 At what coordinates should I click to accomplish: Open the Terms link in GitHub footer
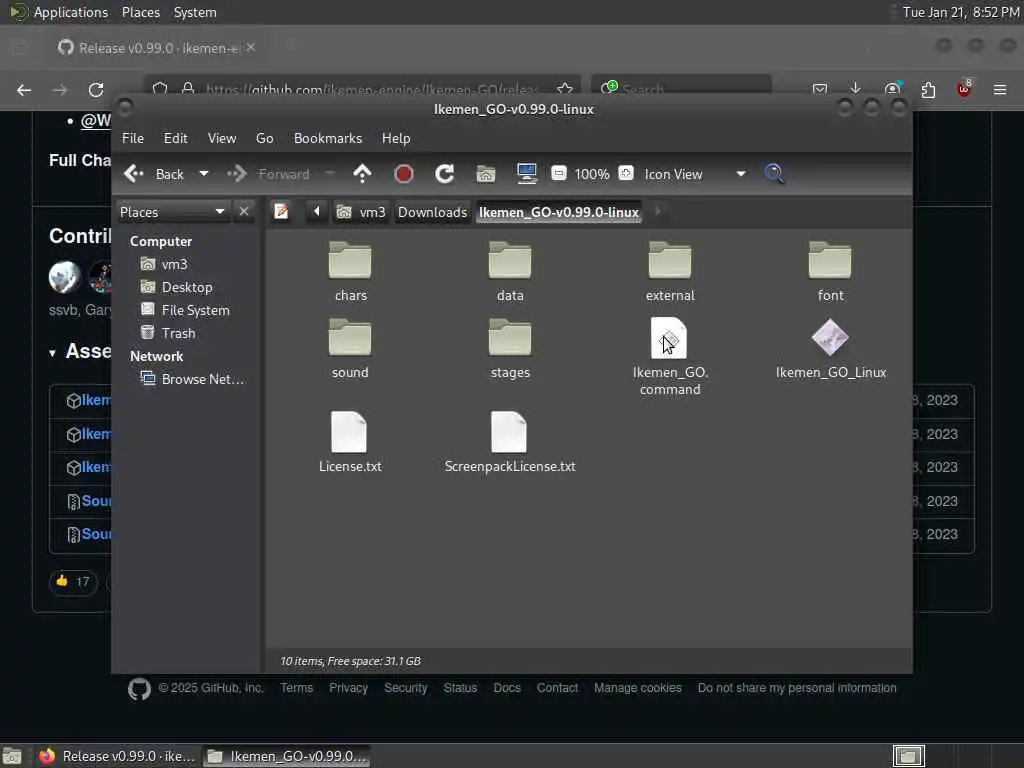coord(296,688)
